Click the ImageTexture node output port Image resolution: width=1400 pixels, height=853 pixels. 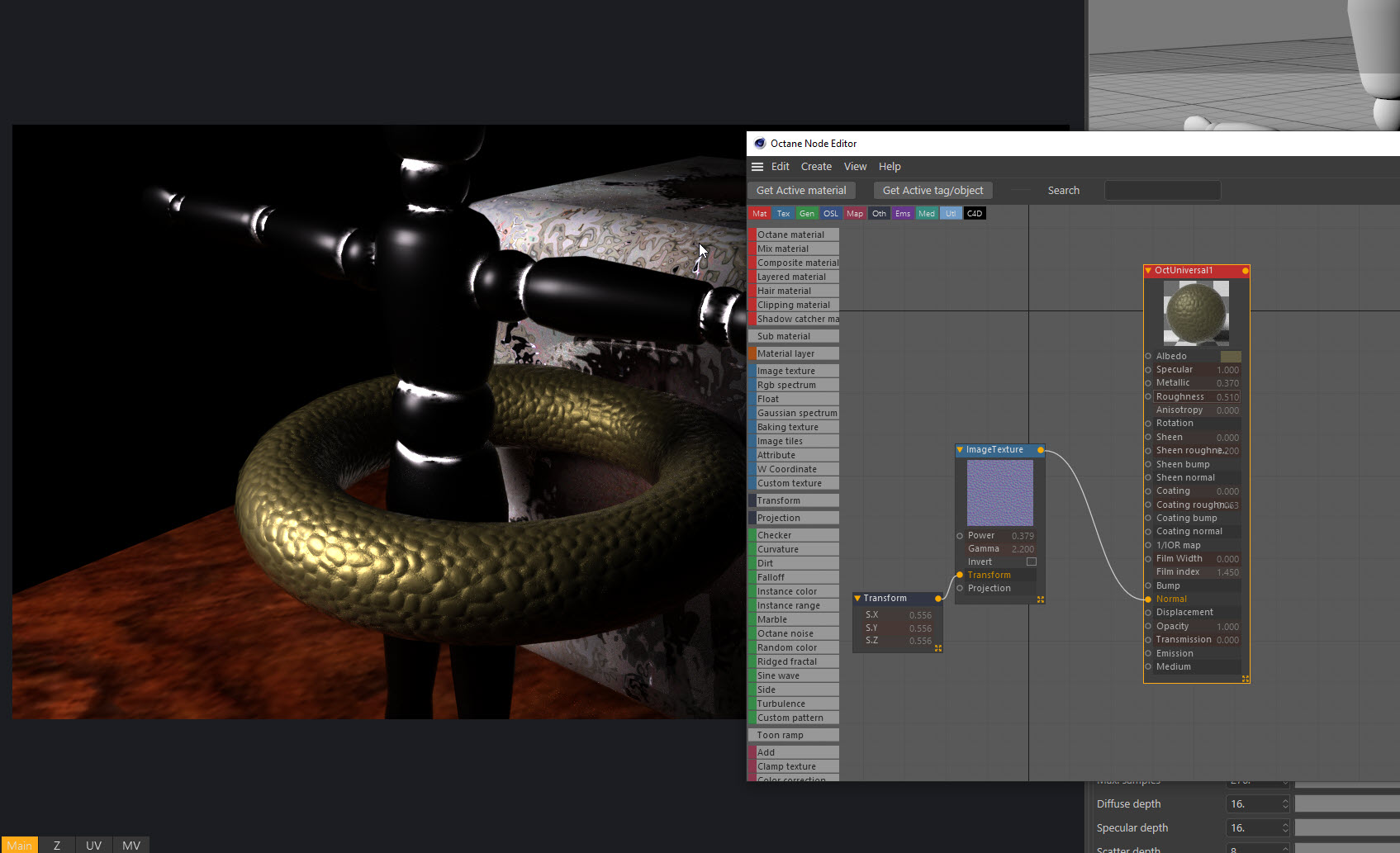[x=1041, y=450]
